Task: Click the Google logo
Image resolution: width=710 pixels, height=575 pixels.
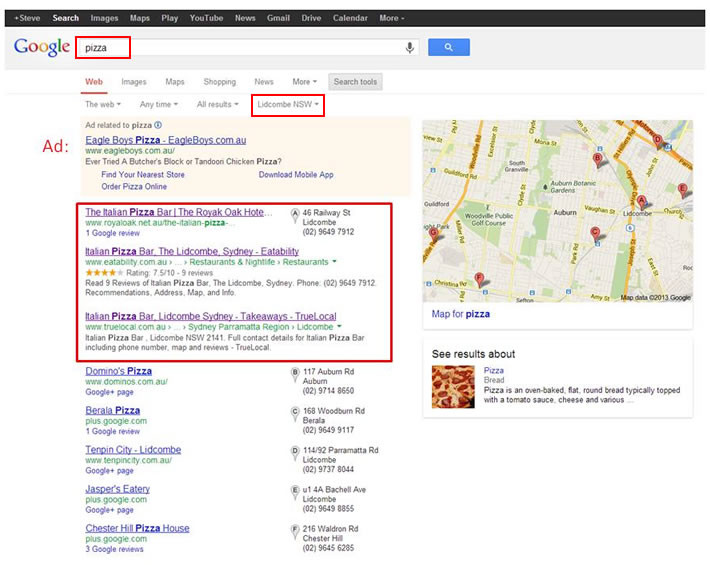Action: 41,47
